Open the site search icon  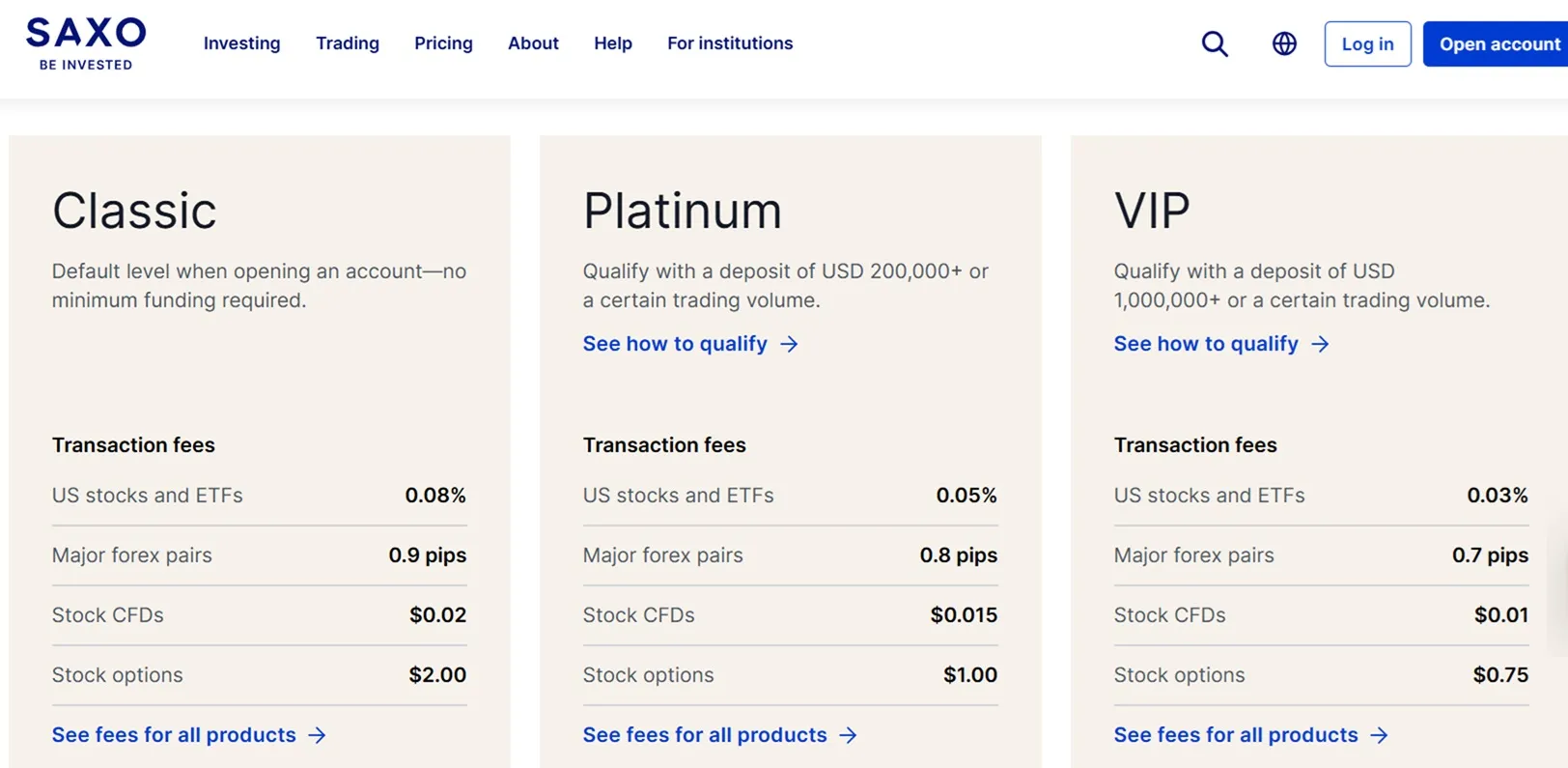1215,43
